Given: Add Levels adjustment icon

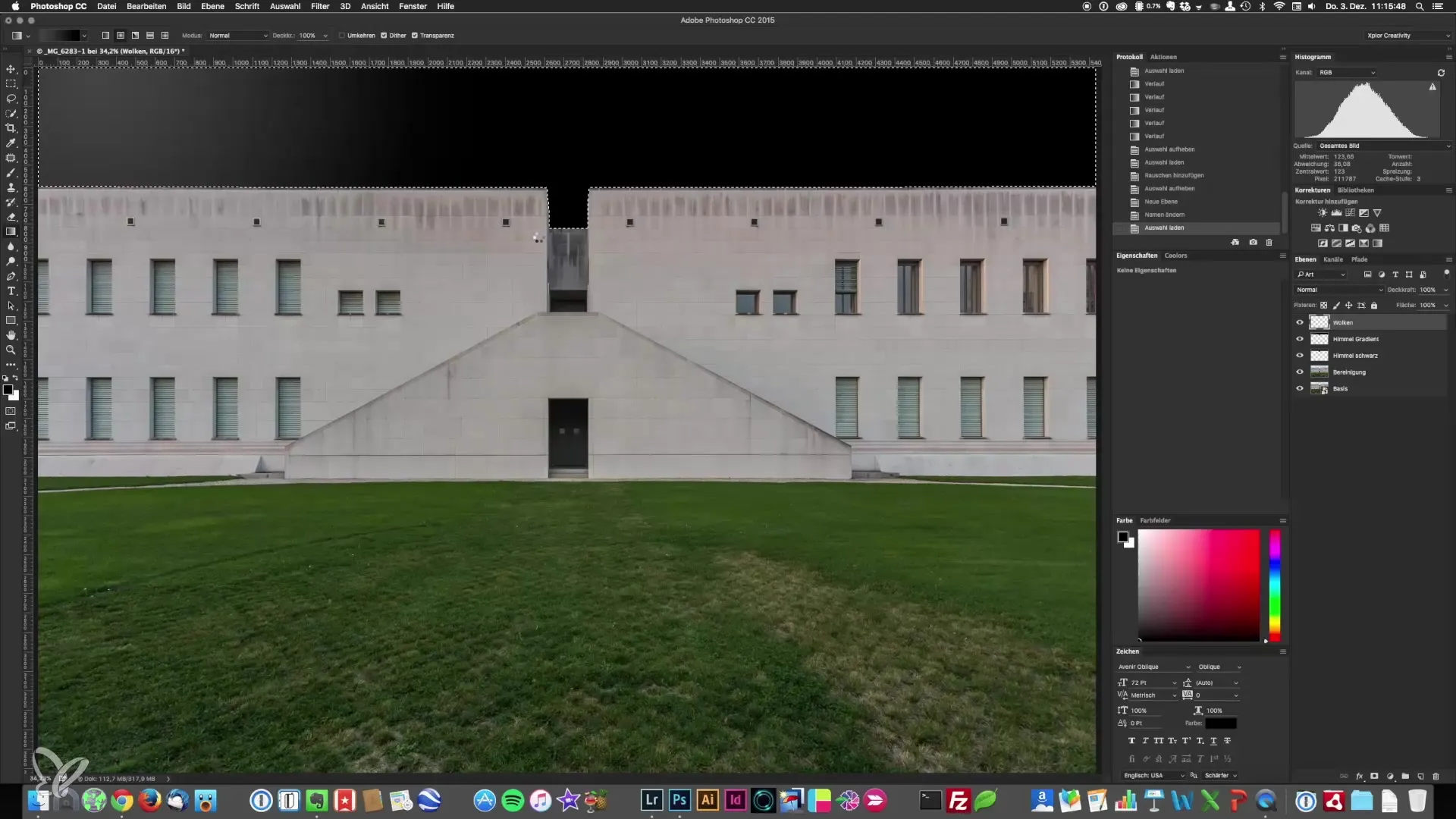Looking at the screenshot, I should [x=1336, y=213].
